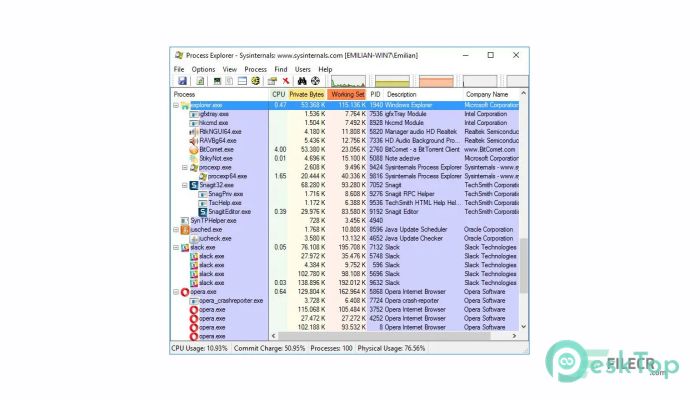The height and width of the screenshot is (400, 700).
Task: Open the System Information toolbar icon
Action: [x=217, y=81]
